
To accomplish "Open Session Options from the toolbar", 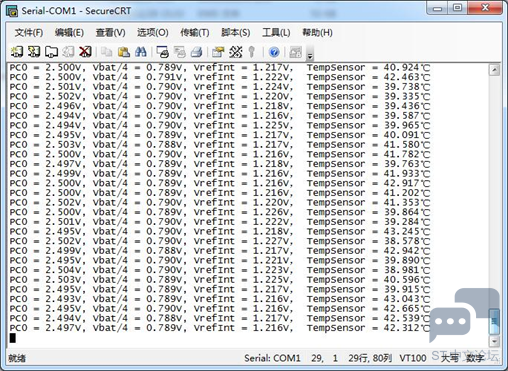I will coord(218,52).
